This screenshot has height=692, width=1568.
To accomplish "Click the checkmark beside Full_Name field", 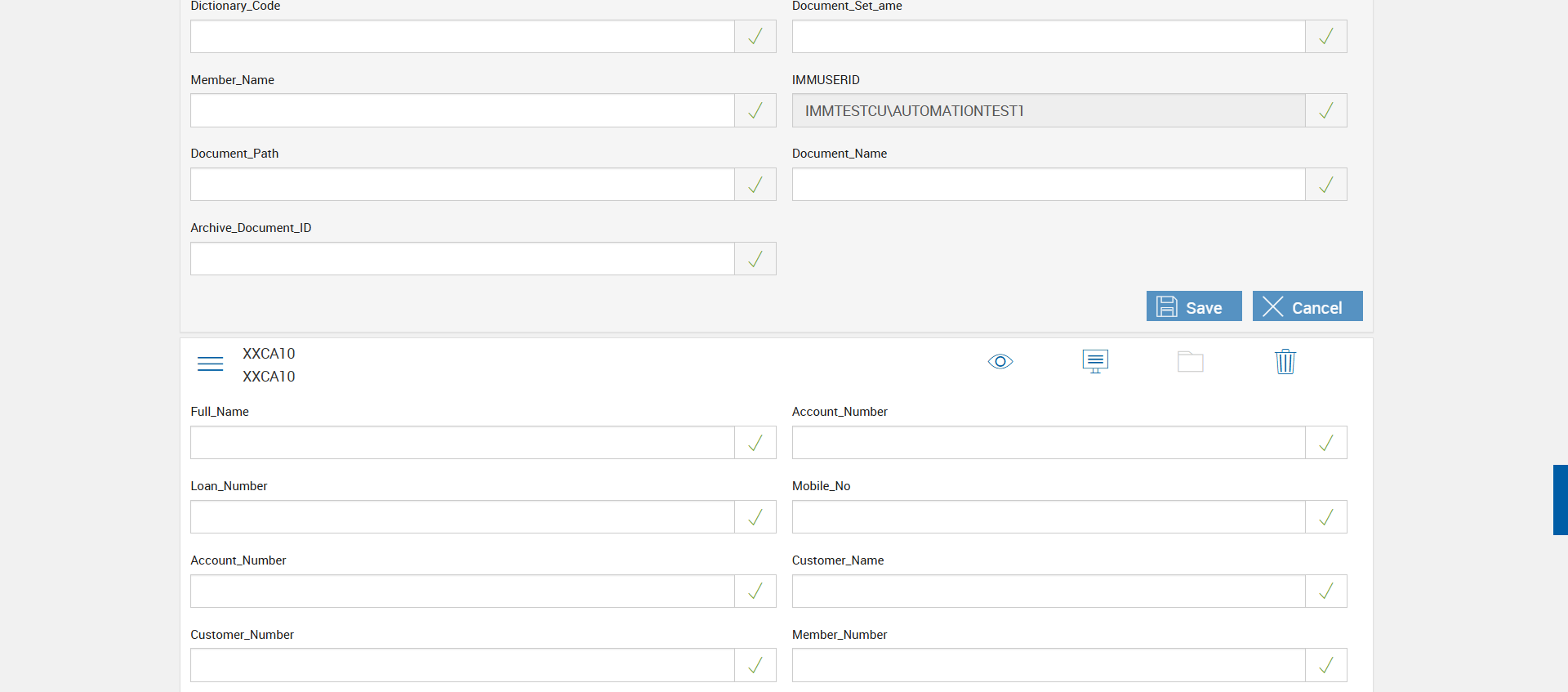I will [755, 443].
